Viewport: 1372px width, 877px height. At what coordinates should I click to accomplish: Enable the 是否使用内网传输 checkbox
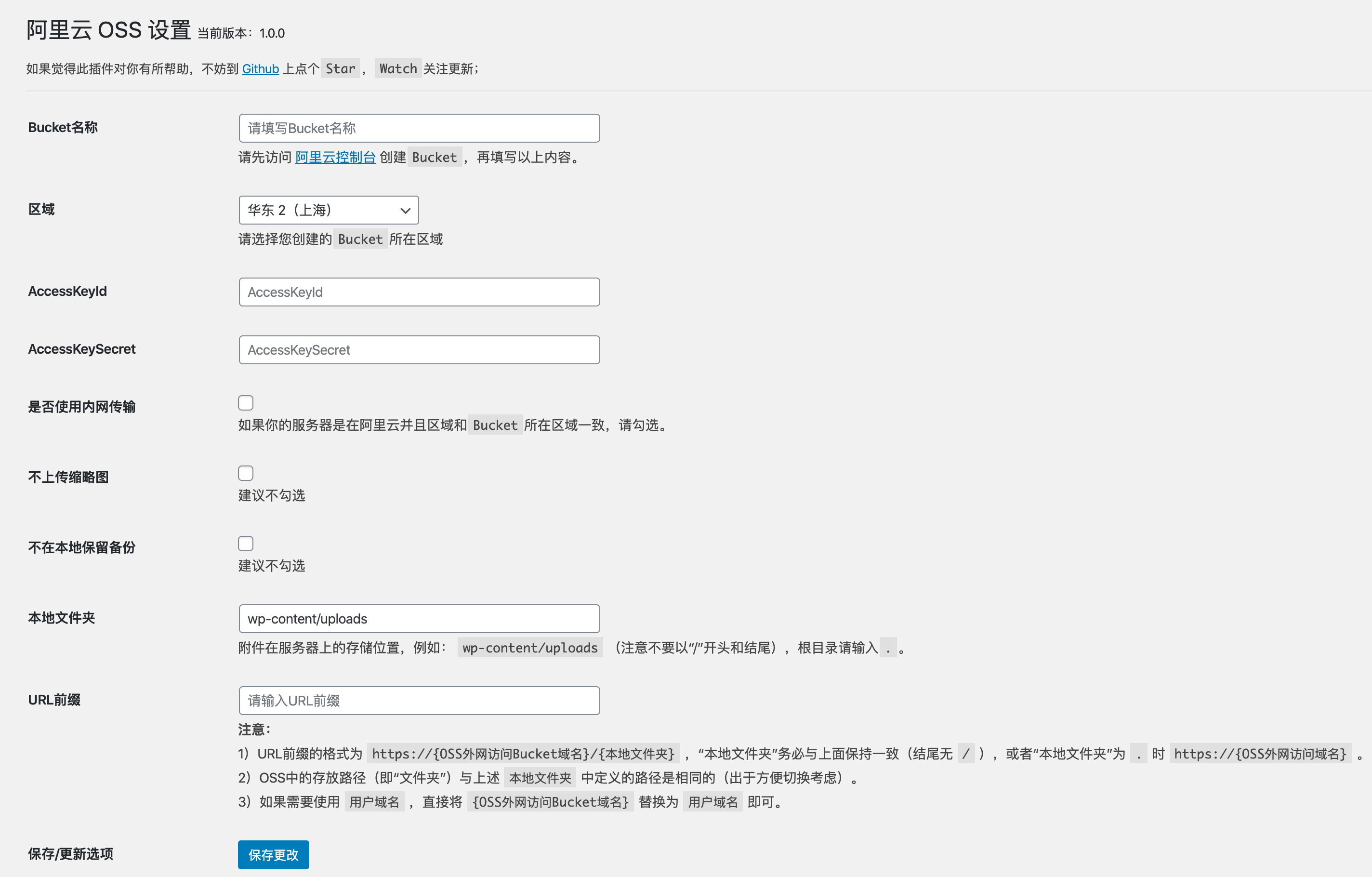pos(246,403)
